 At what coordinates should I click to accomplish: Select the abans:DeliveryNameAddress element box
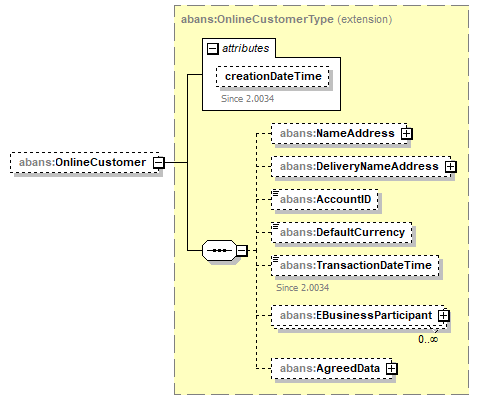click(x=361, y=166)
